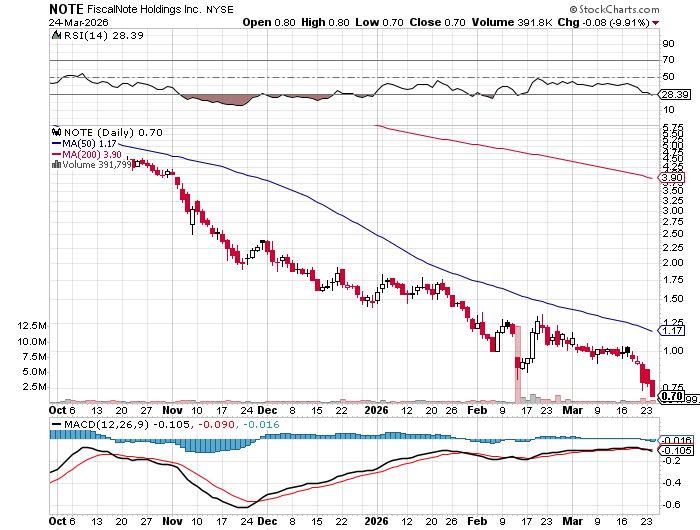Screen dimensions: 700x530
Task: Click the RSI(14) 28.39 panel label
Action: point(104,35)
